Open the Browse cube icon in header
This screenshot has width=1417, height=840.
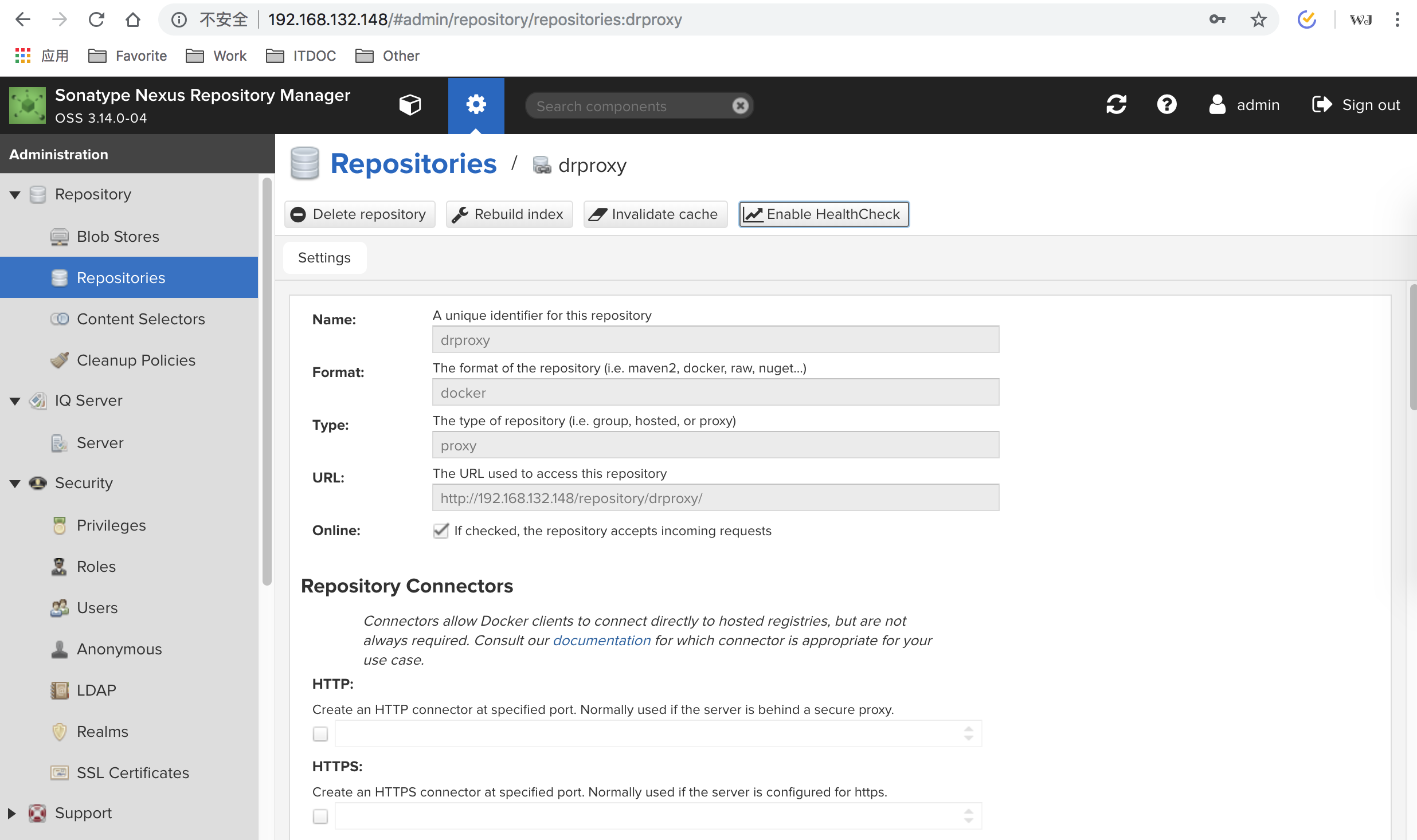pos(410,105)
